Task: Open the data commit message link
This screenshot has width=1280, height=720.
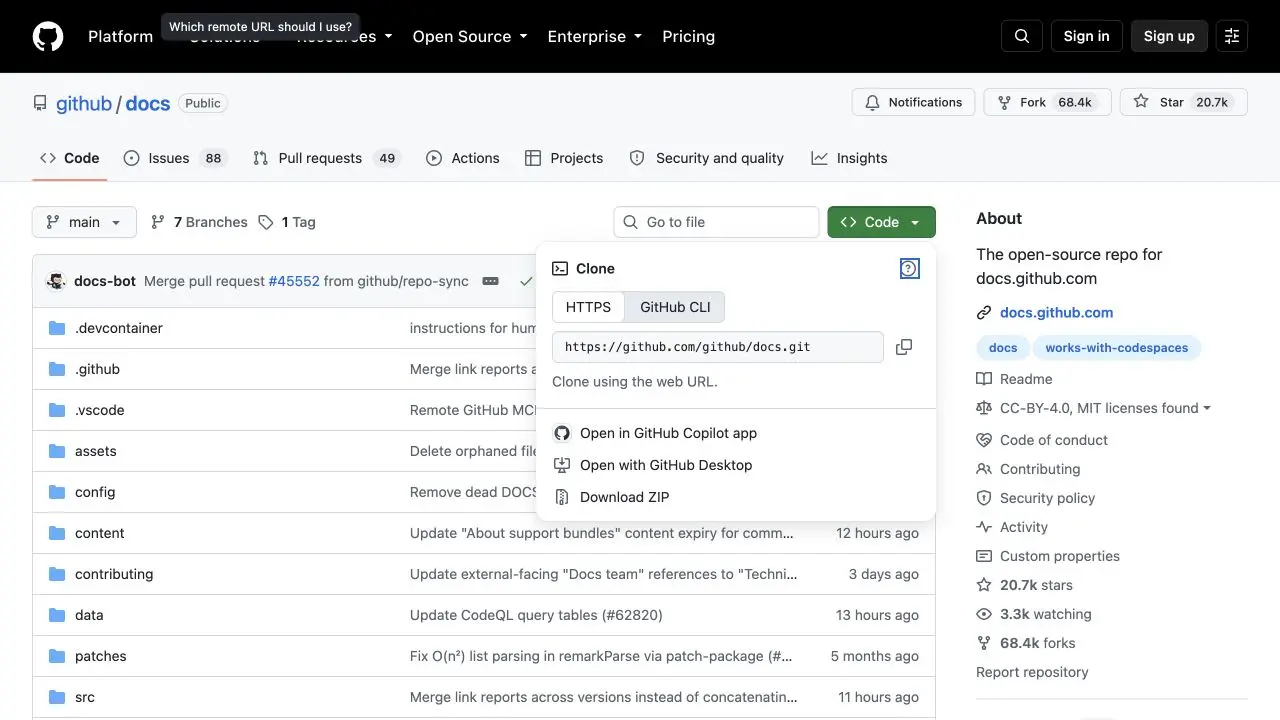Action: tap(536, 615)
